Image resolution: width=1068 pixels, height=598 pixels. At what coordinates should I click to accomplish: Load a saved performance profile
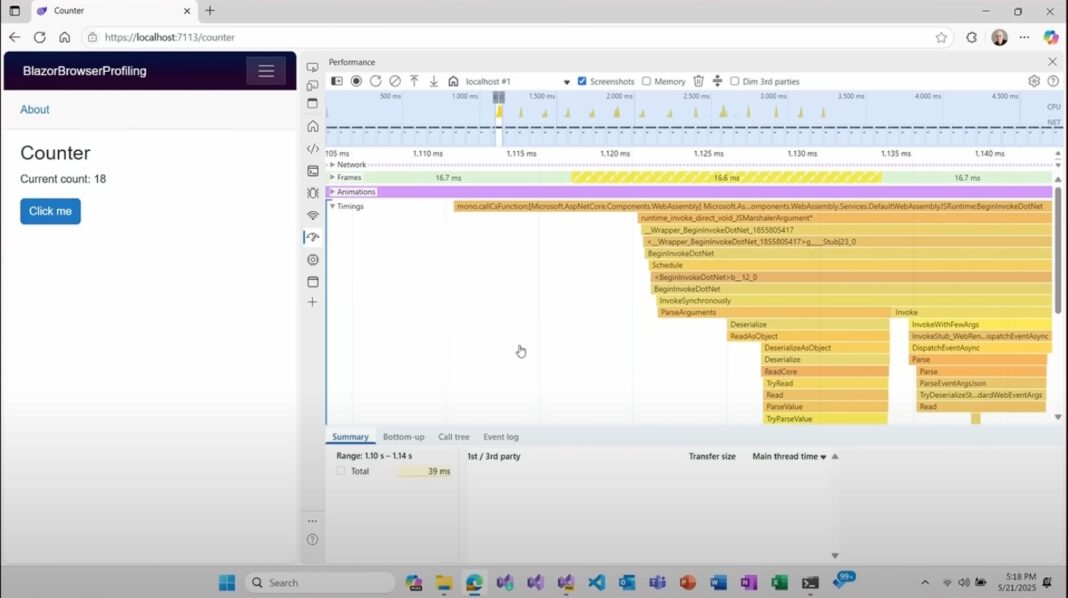[x=413, y=81]
